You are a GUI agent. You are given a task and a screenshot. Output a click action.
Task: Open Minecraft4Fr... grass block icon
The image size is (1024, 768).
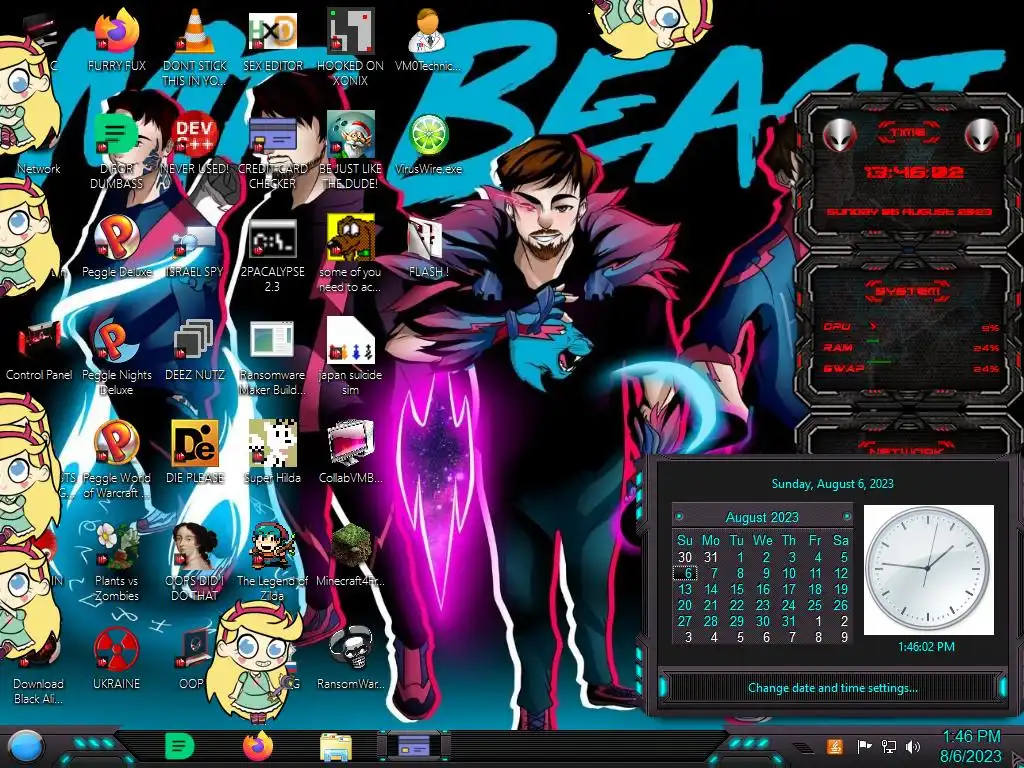[x=350, y=547]
